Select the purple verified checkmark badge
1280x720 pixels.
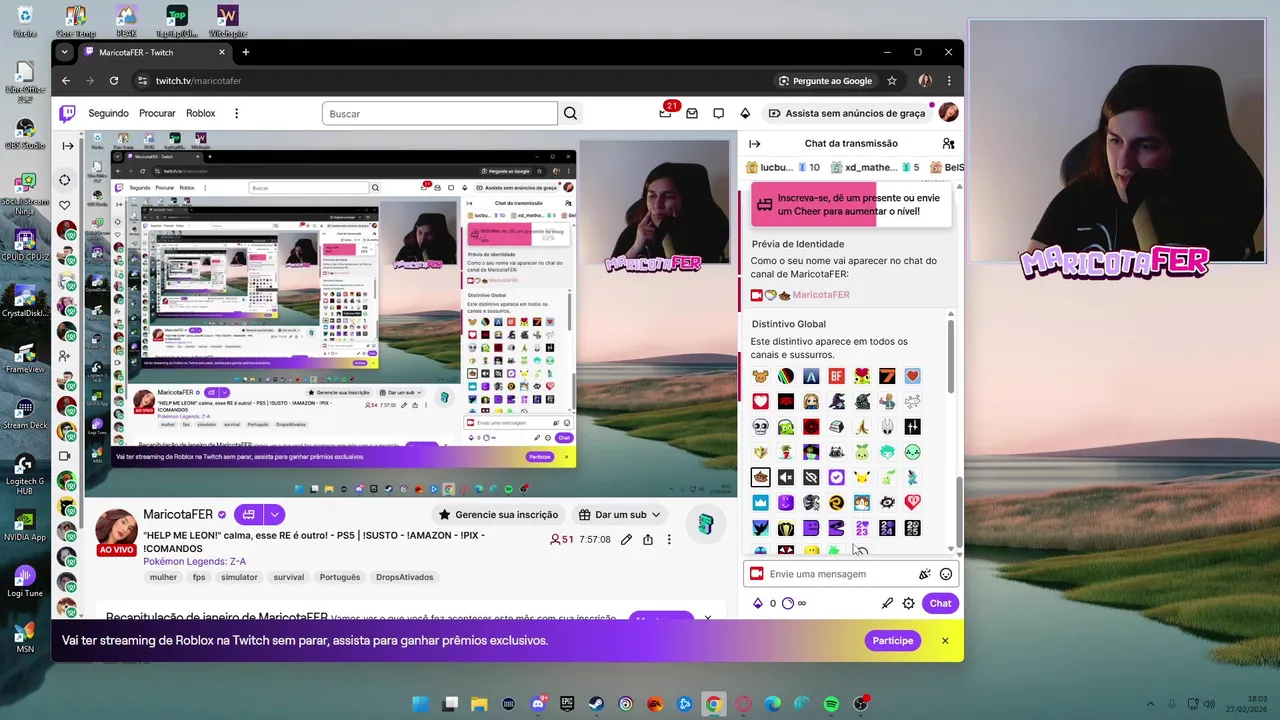[836, 477]
